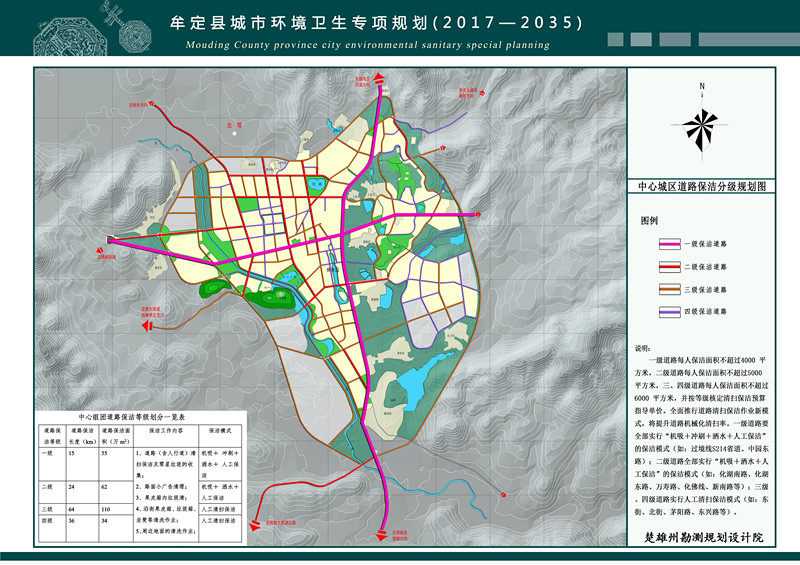Screen dimensions: 800x565
Task: Select the purple 四级保洁道路 legend swatch
Action: [659, 313]
